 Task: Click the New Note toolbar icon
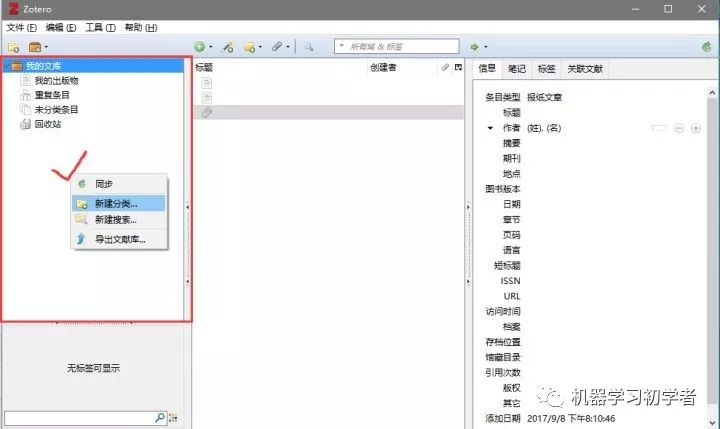pos(250,47)
